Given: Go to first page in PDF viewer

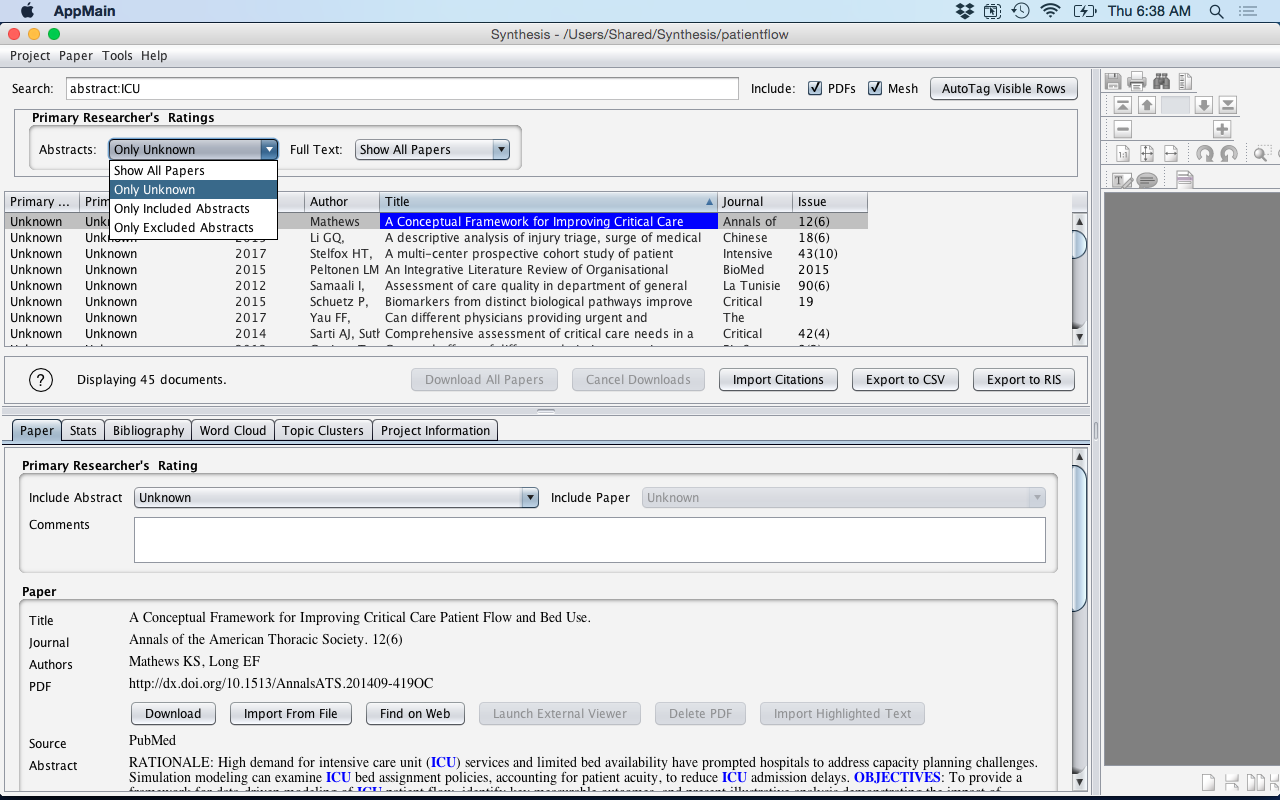Looking at the screenshot, I should coord(1123,105).
